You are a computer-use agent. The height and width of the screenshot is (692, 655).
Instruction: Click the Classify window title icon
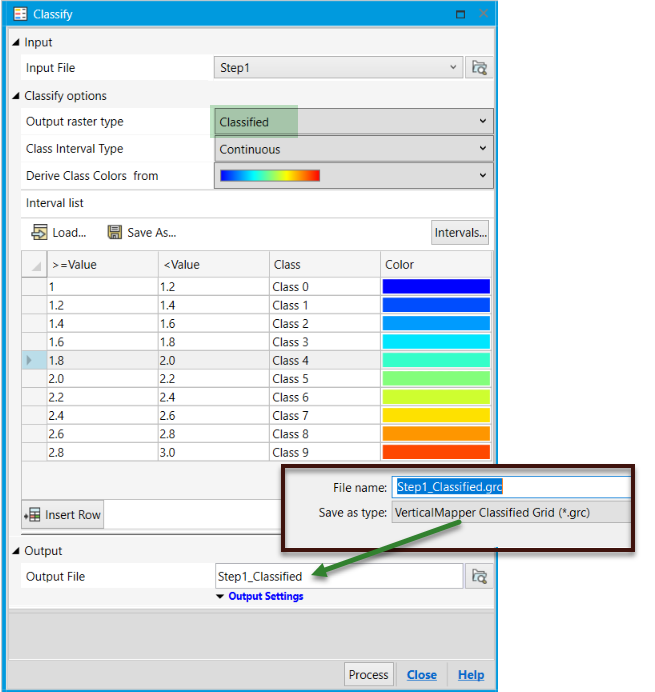pos(20,15)
